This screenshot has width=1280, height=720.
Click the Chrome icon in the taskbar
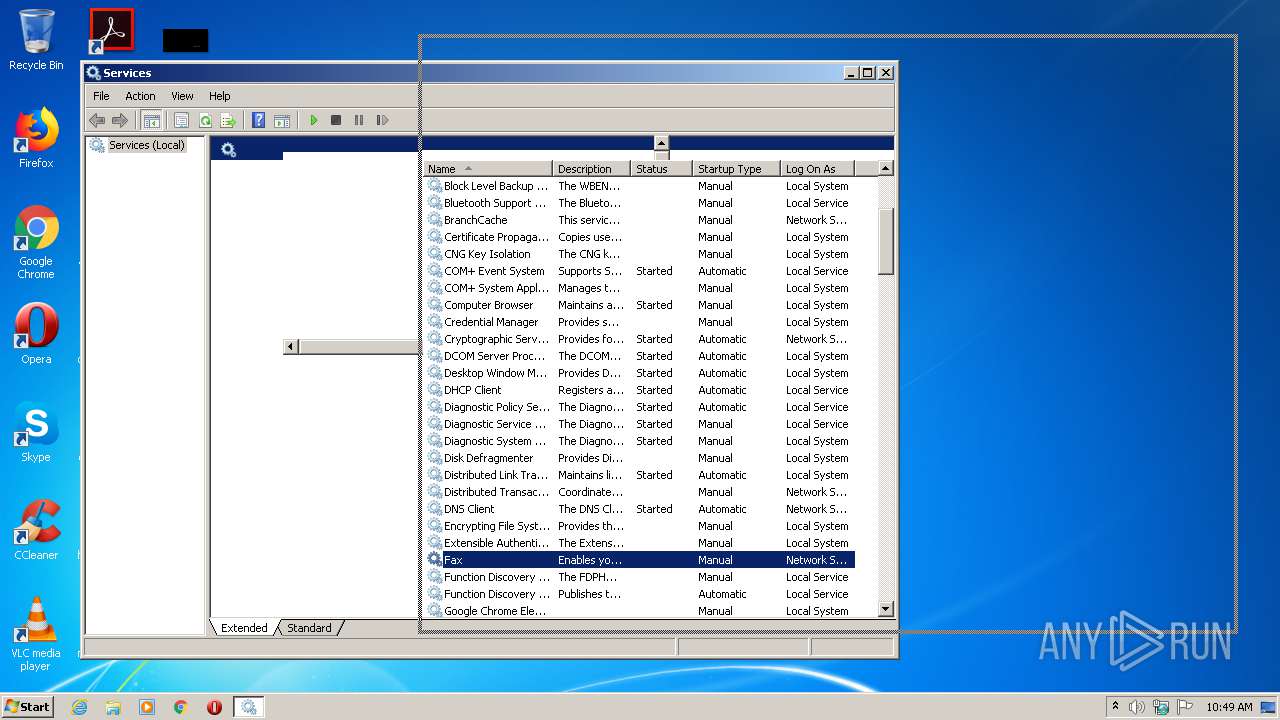(181, 707)
